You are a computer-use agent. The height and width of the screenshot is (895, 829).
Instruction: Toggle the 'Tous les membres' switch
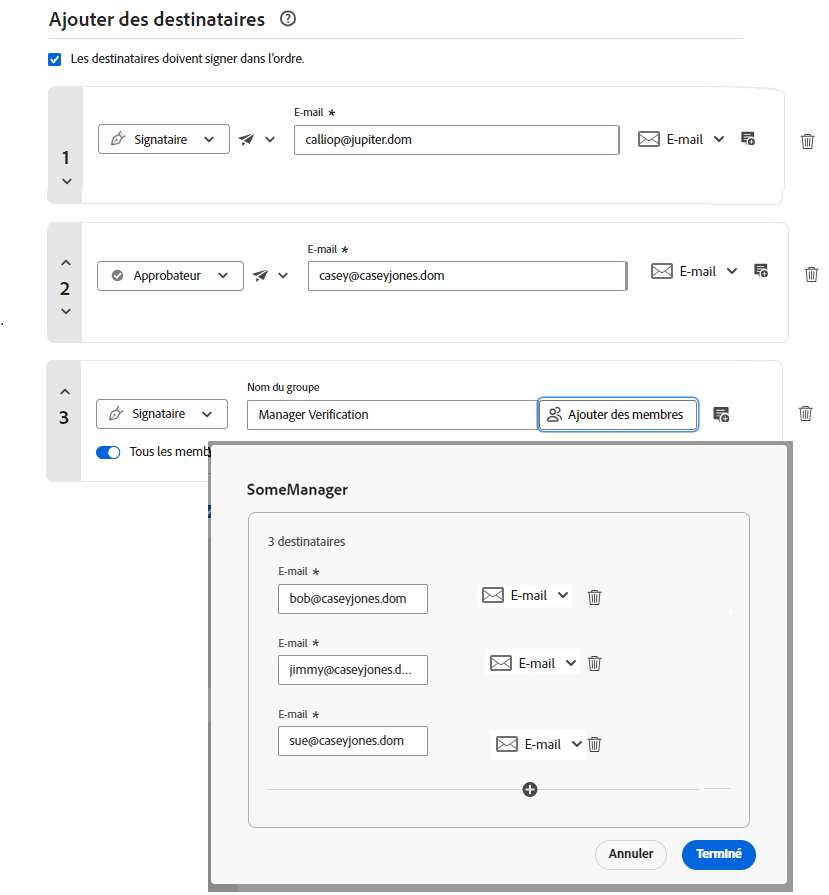(108, 452)
